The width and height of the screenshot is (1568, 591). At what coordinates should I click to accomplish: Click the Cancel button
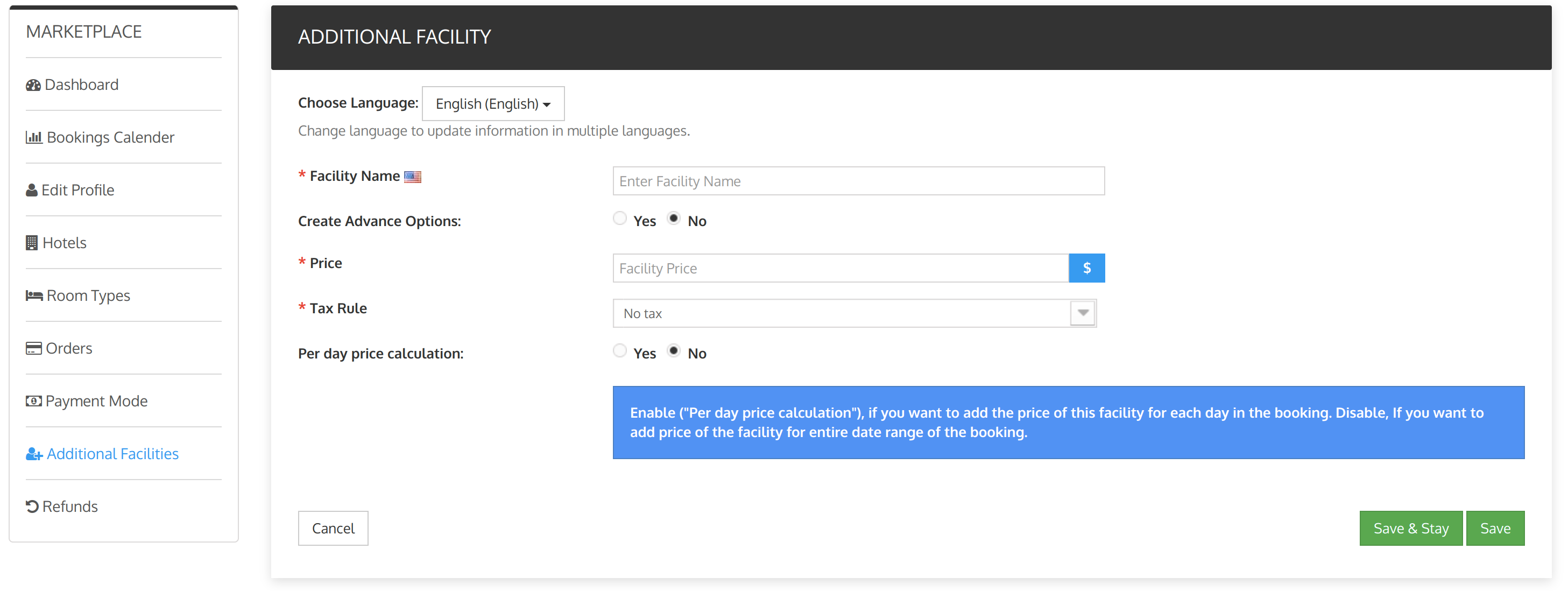tap(333, 528)
